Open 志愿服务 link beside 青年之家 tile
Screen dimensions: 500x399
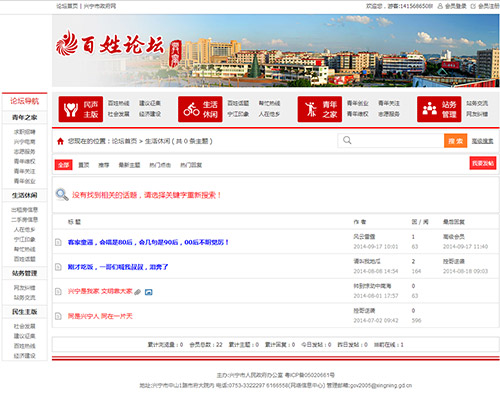point(389,114)
